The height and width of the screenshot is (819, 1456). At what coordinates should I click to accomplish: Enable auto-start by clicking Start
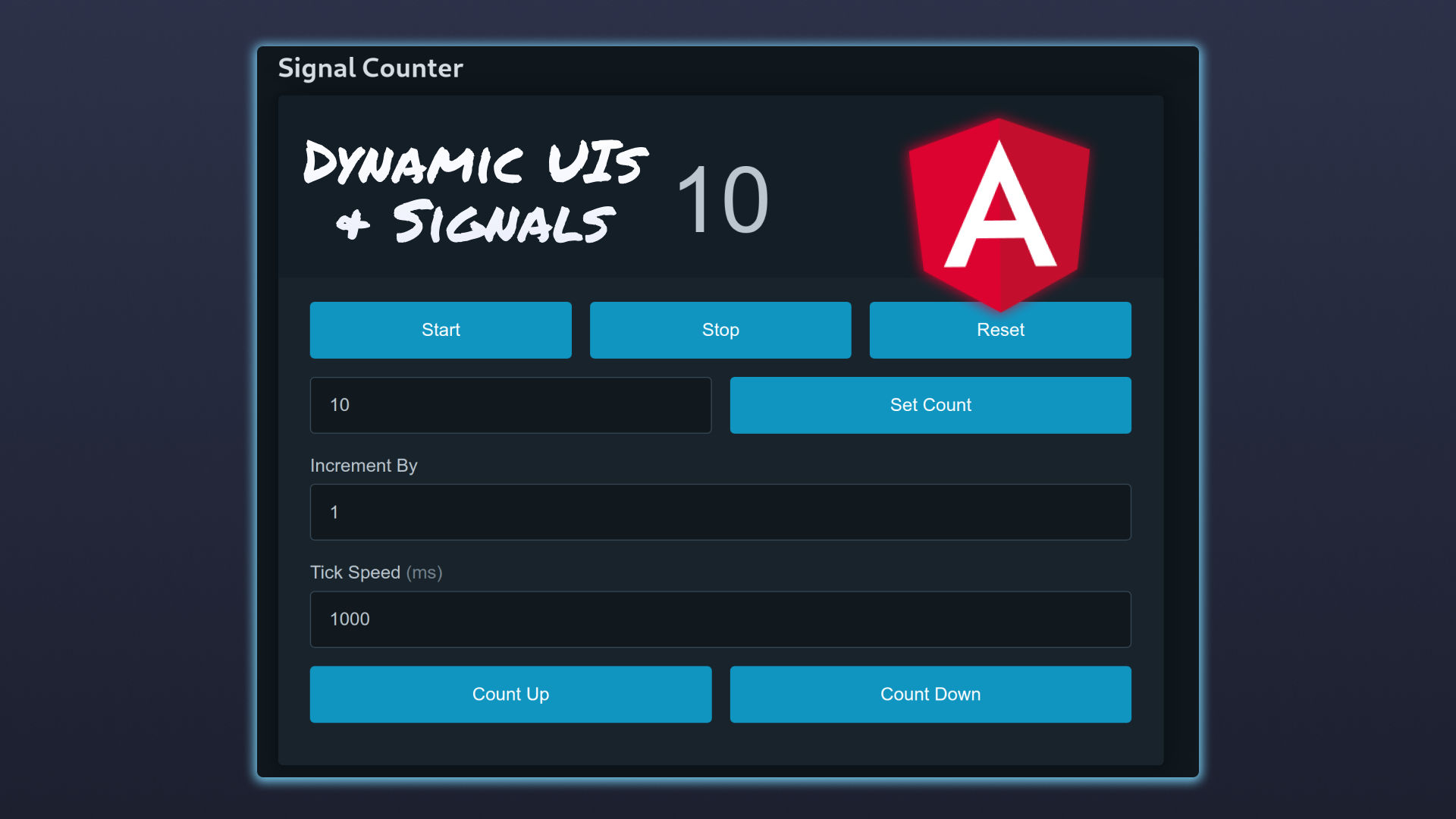(x=440, y=329)
